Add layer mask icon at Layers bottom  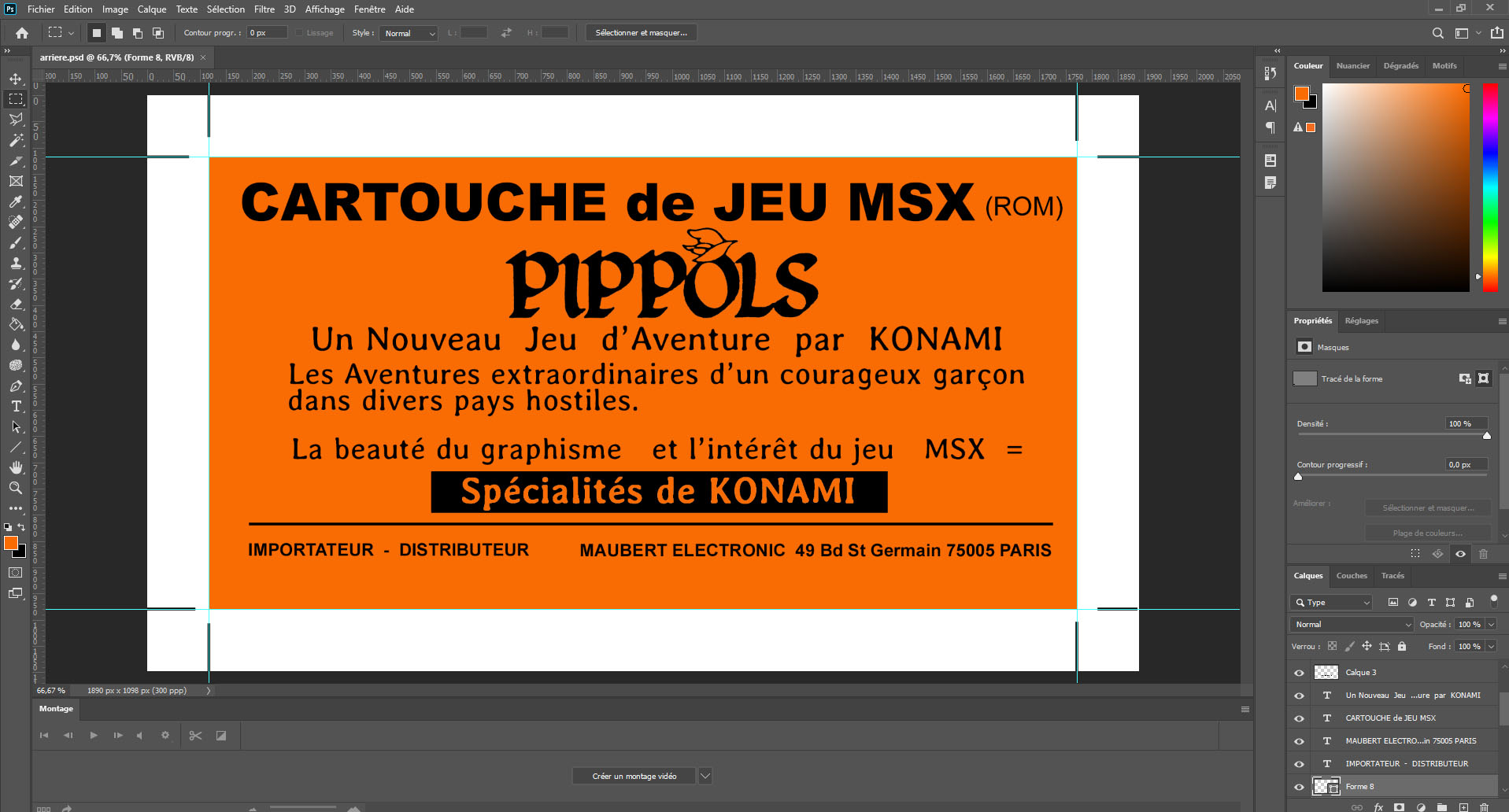point(1399,807)
